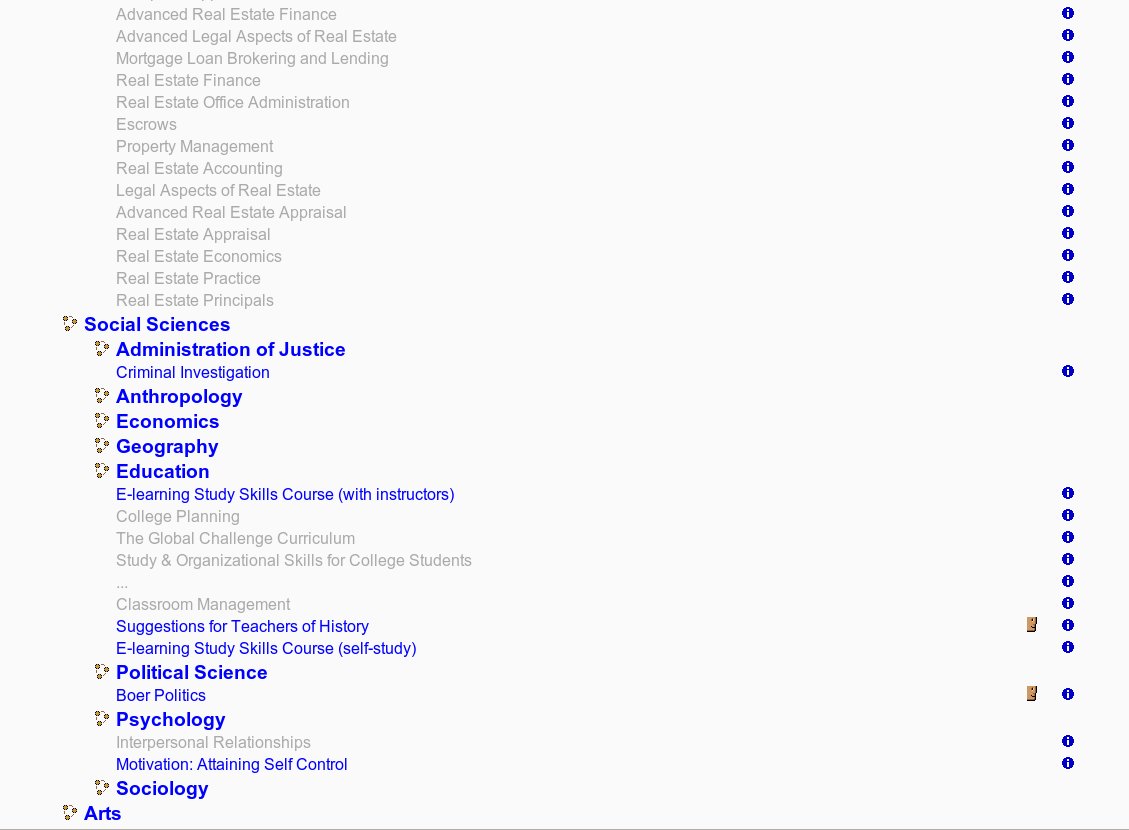Open info icon for Advanced Real Estate Finance
1129x830 pixels.
coord(1068,13)
